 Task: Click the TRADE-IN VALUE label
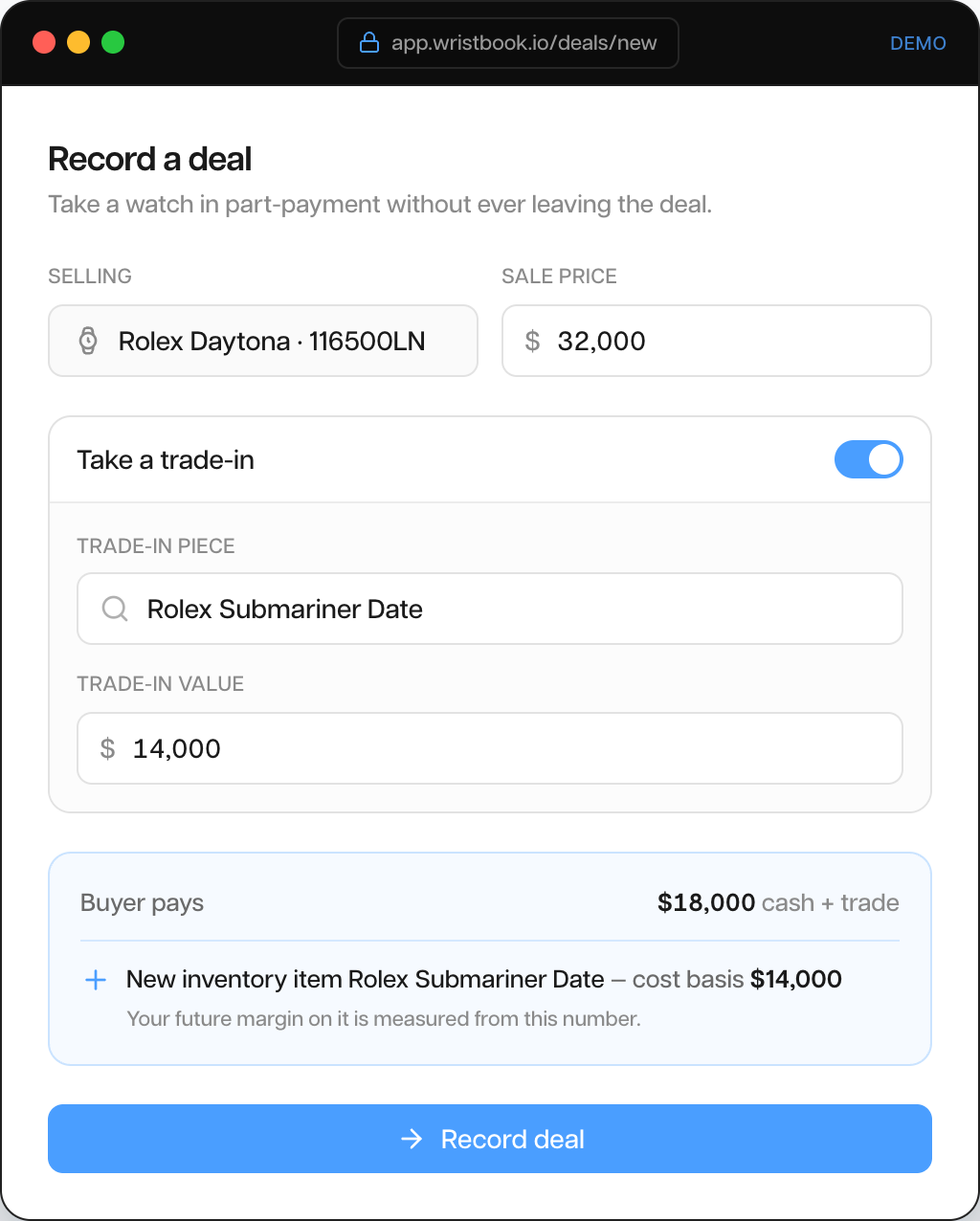point(161,684)
